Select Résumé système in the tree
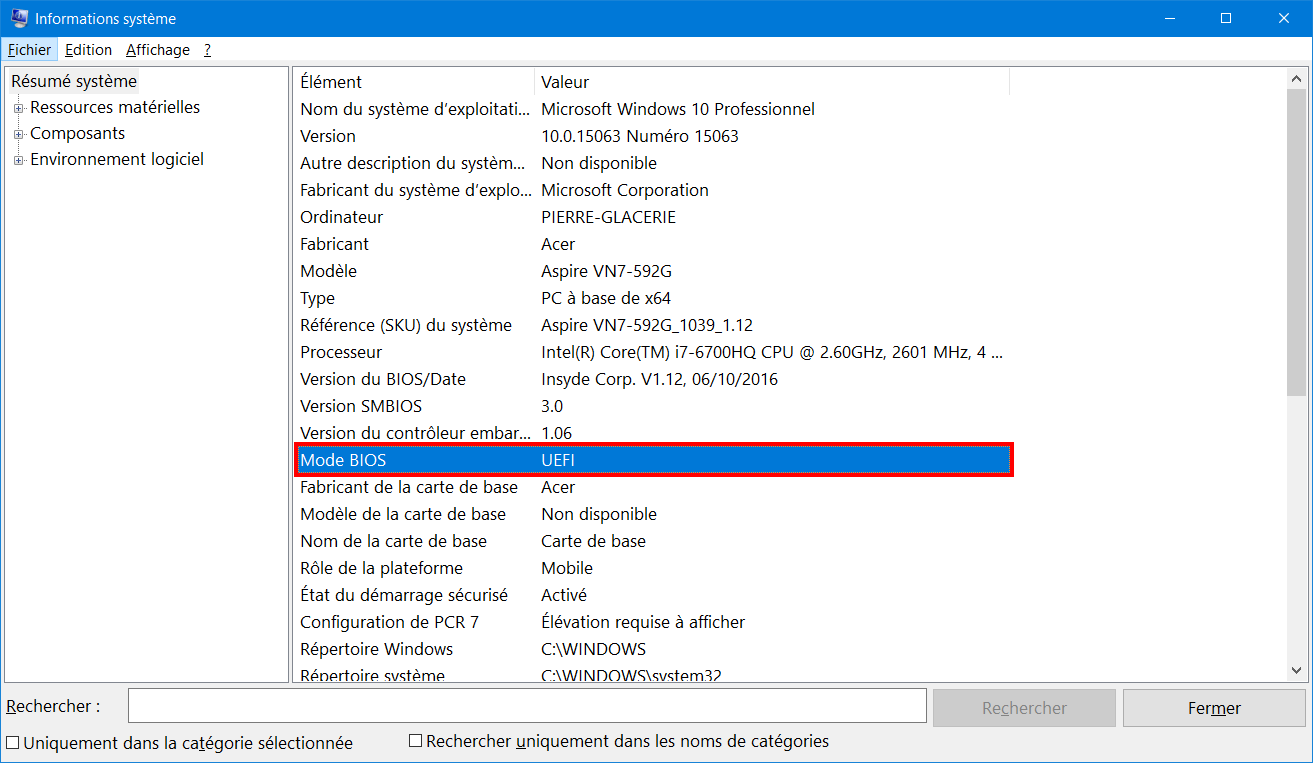1313x763 pixels. (74, 81)
